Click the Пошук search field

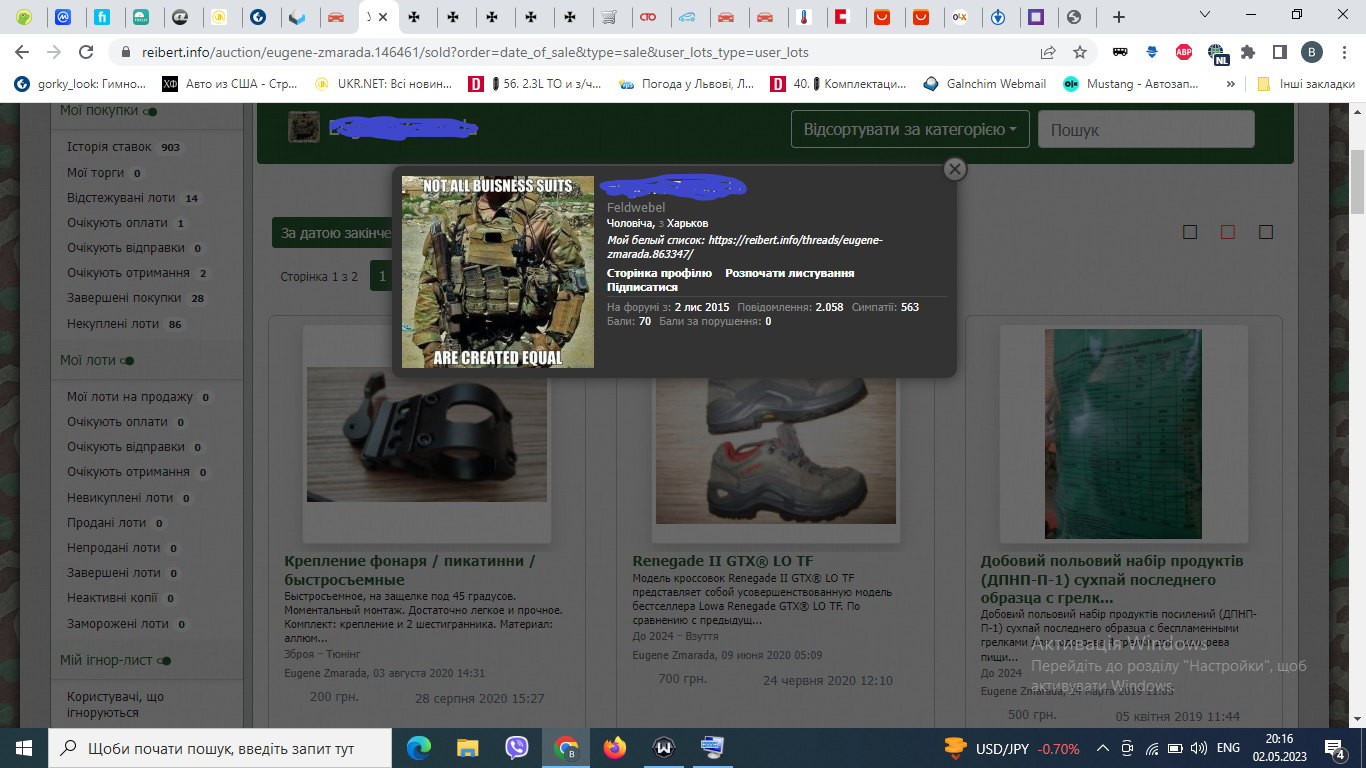(1145, 130)
